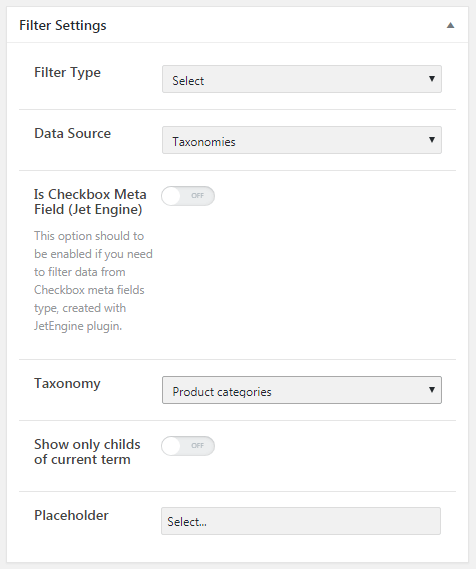
Task: Click the Taxonomy label
Action: tap(67, 384)
